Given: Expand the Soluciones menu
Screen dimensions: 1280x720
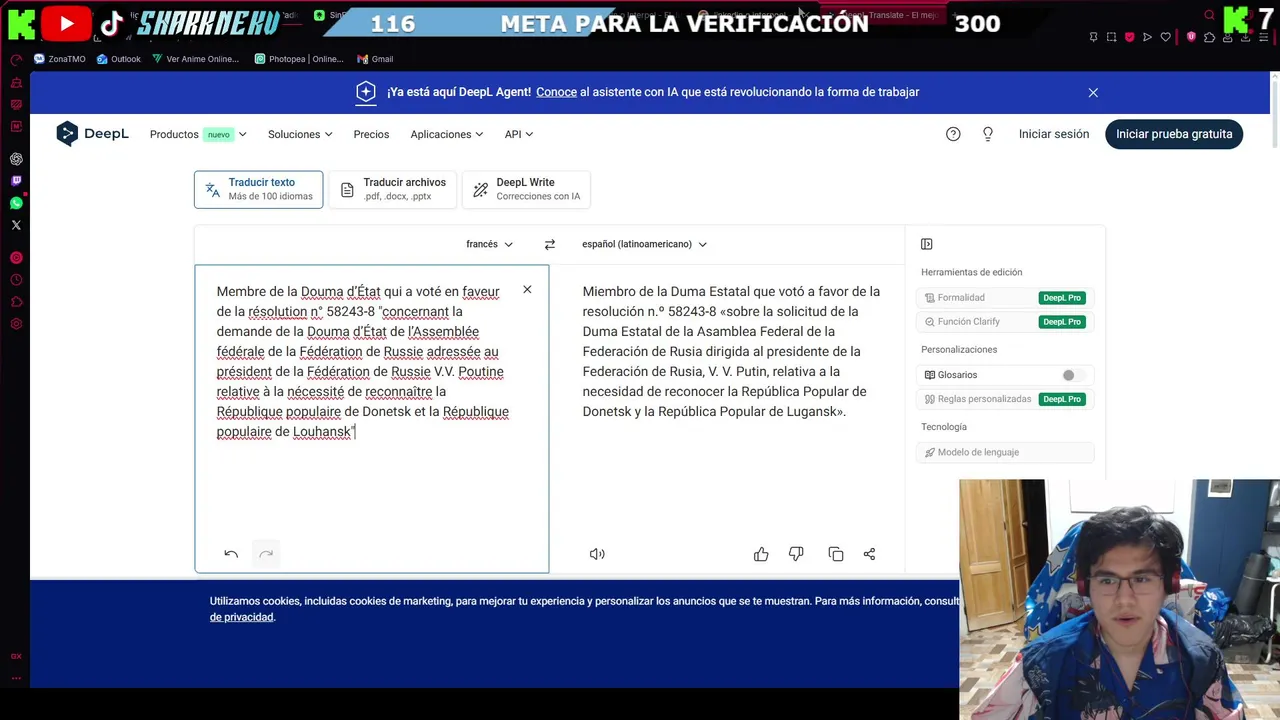Looking at the screenshot, I should [300, 134].
